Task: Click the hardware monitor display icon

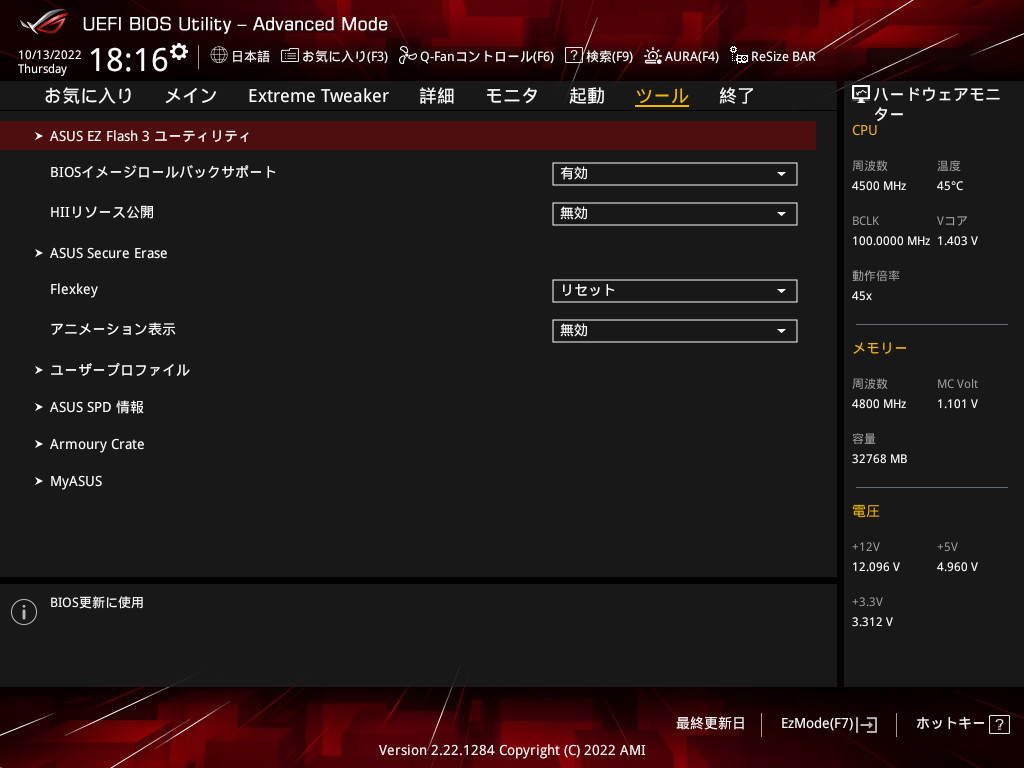Action: 861,95
